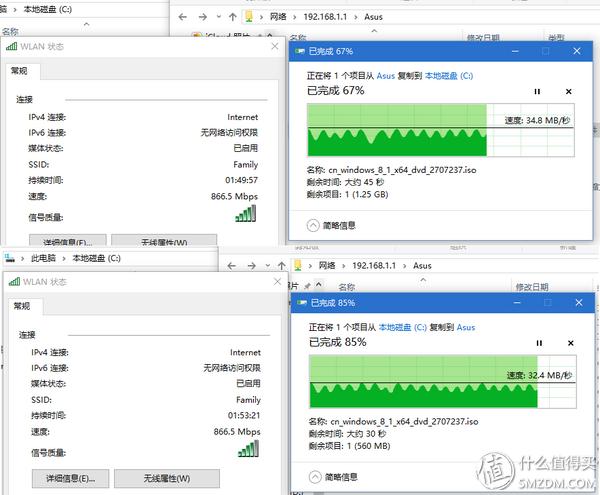Go up one level in lower Explorer
600x495 pixels.
[282, 266]
